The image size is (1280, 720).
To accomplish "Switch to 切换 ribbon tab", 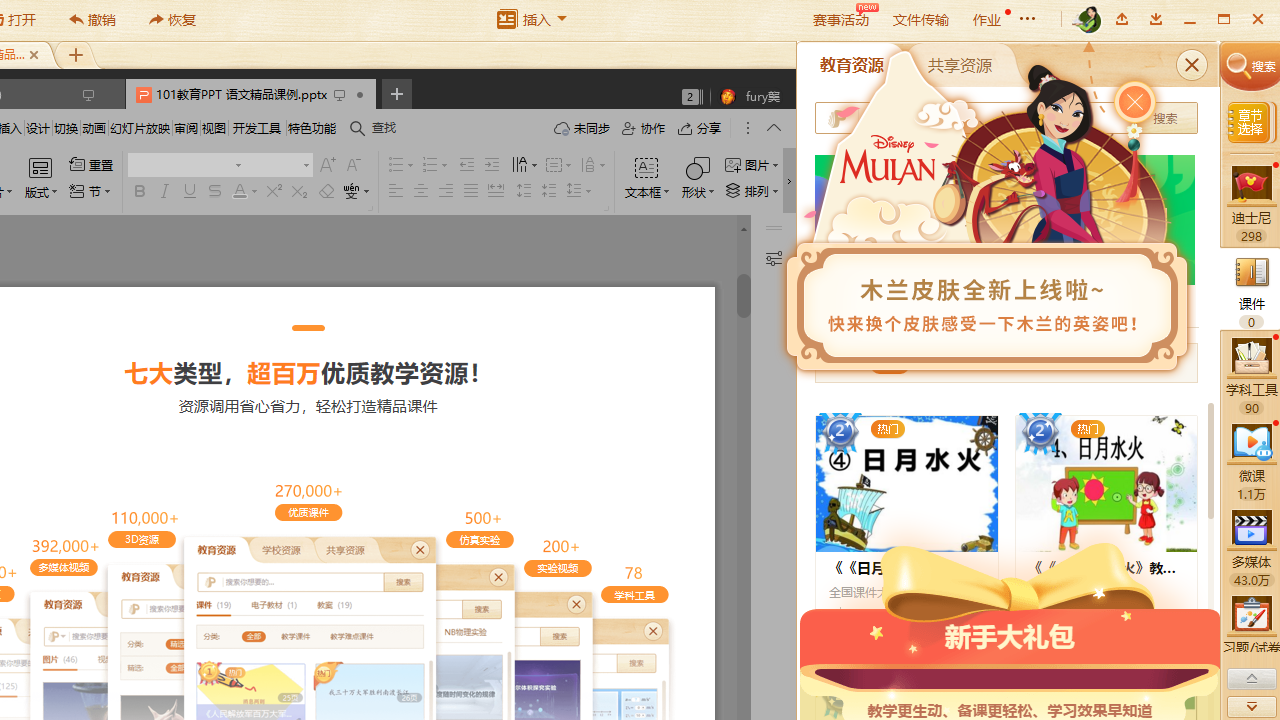I will tap(66, 128).
